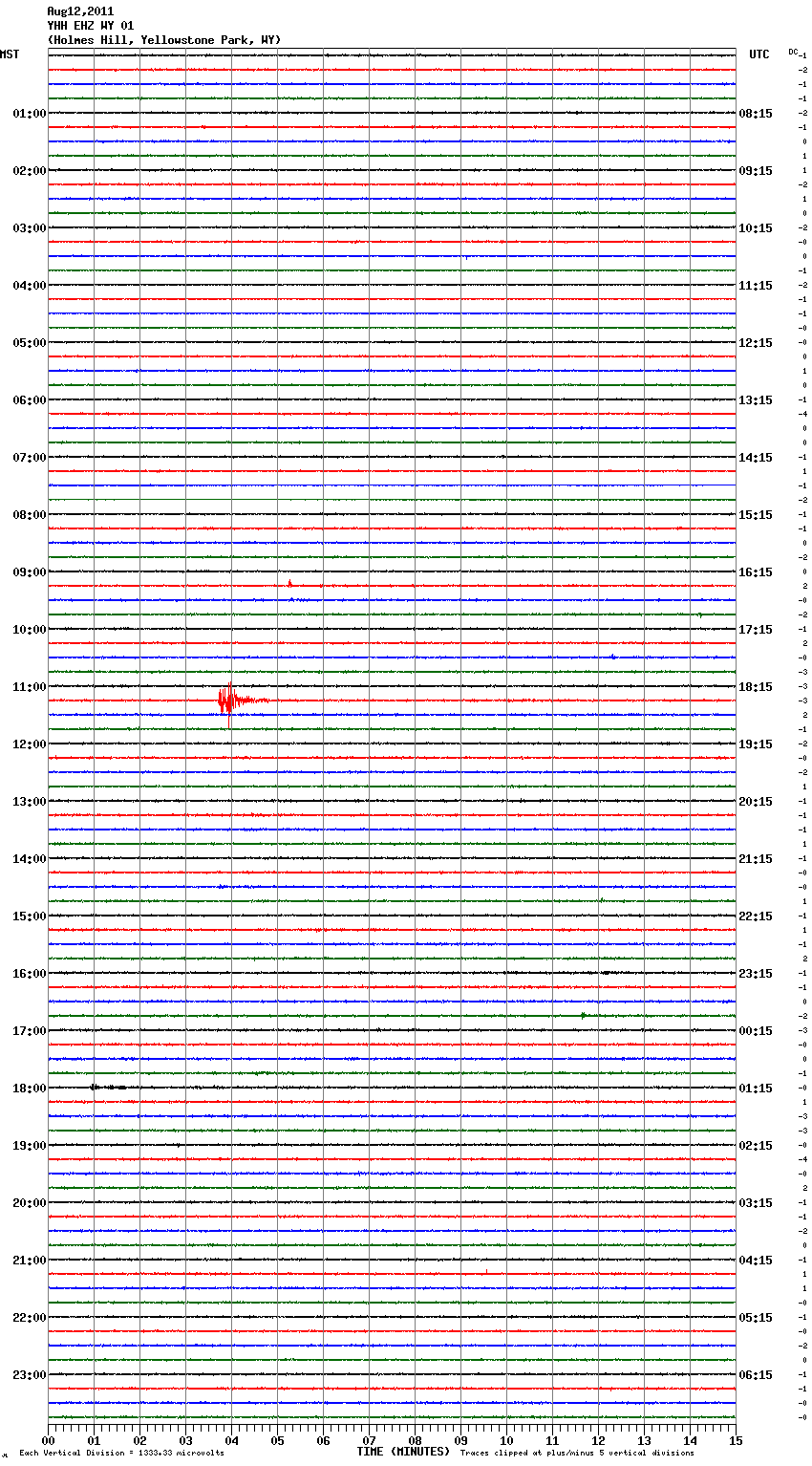Click the "DC" offset column header

tap(793, 52)
